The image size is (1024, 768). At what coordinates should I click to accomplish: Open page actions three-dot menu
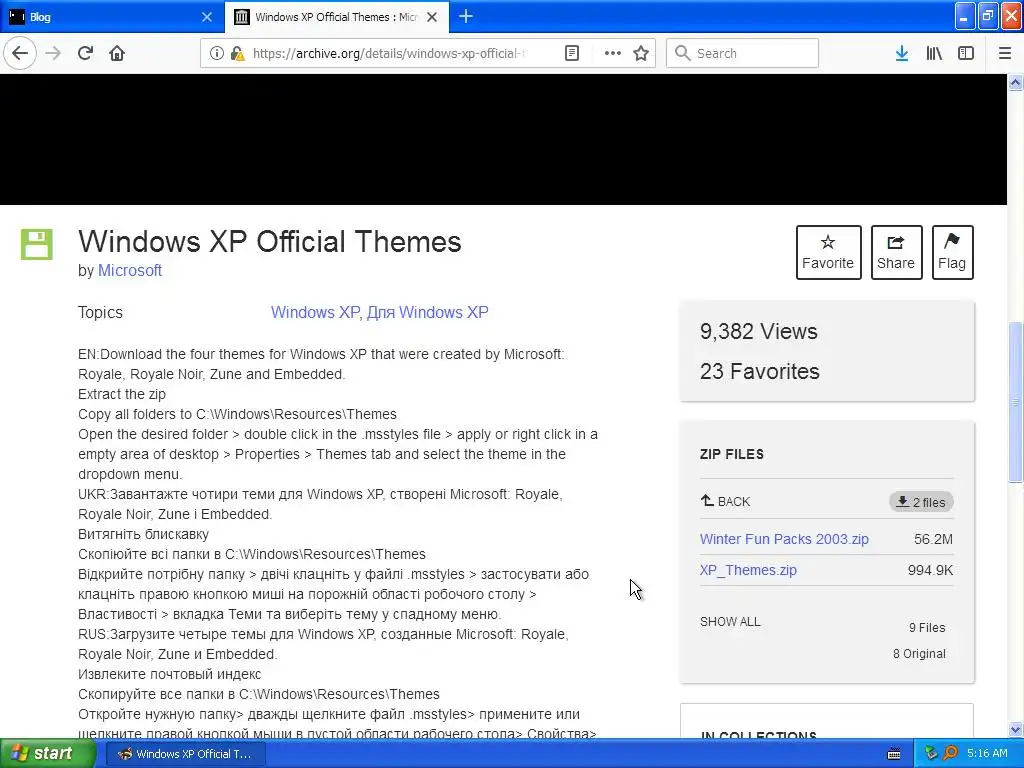[x=613, y=53]
